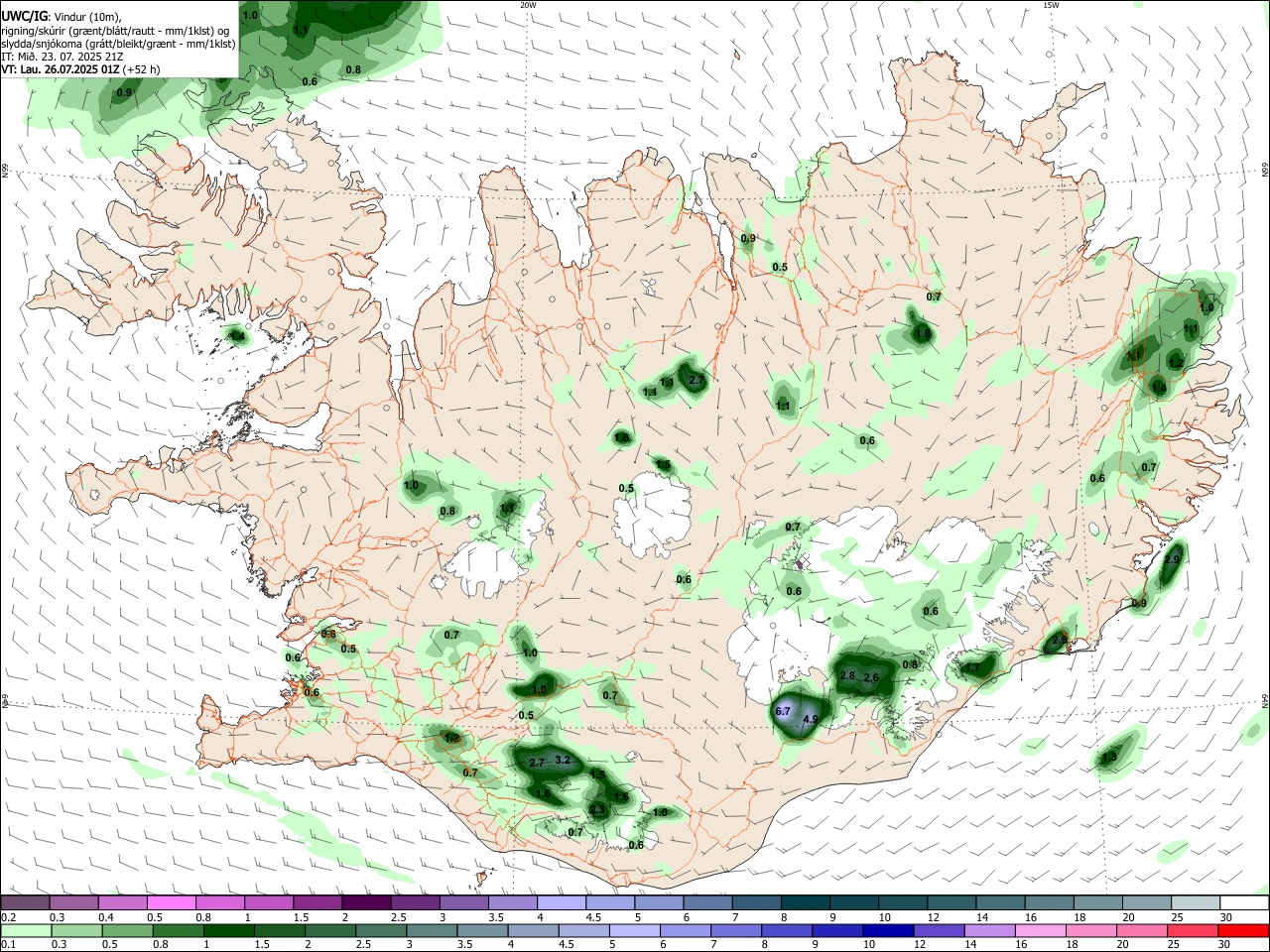Click the 15W longitude label
Image resolution: width=1270 pixels, height=952 pixels.
point(1051,5)
